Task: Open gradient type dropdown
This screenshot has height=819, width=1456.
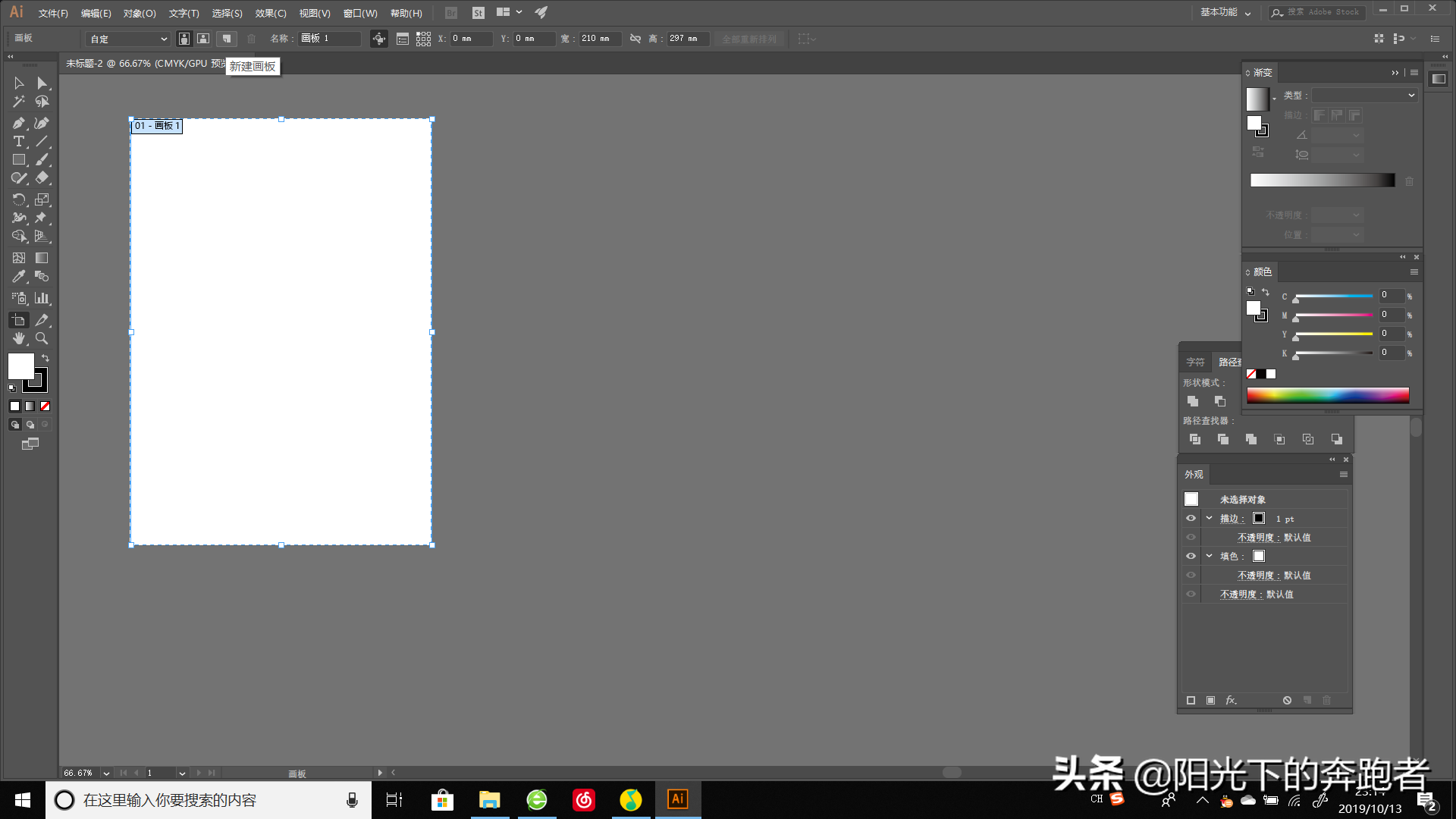Action: 1364,96
